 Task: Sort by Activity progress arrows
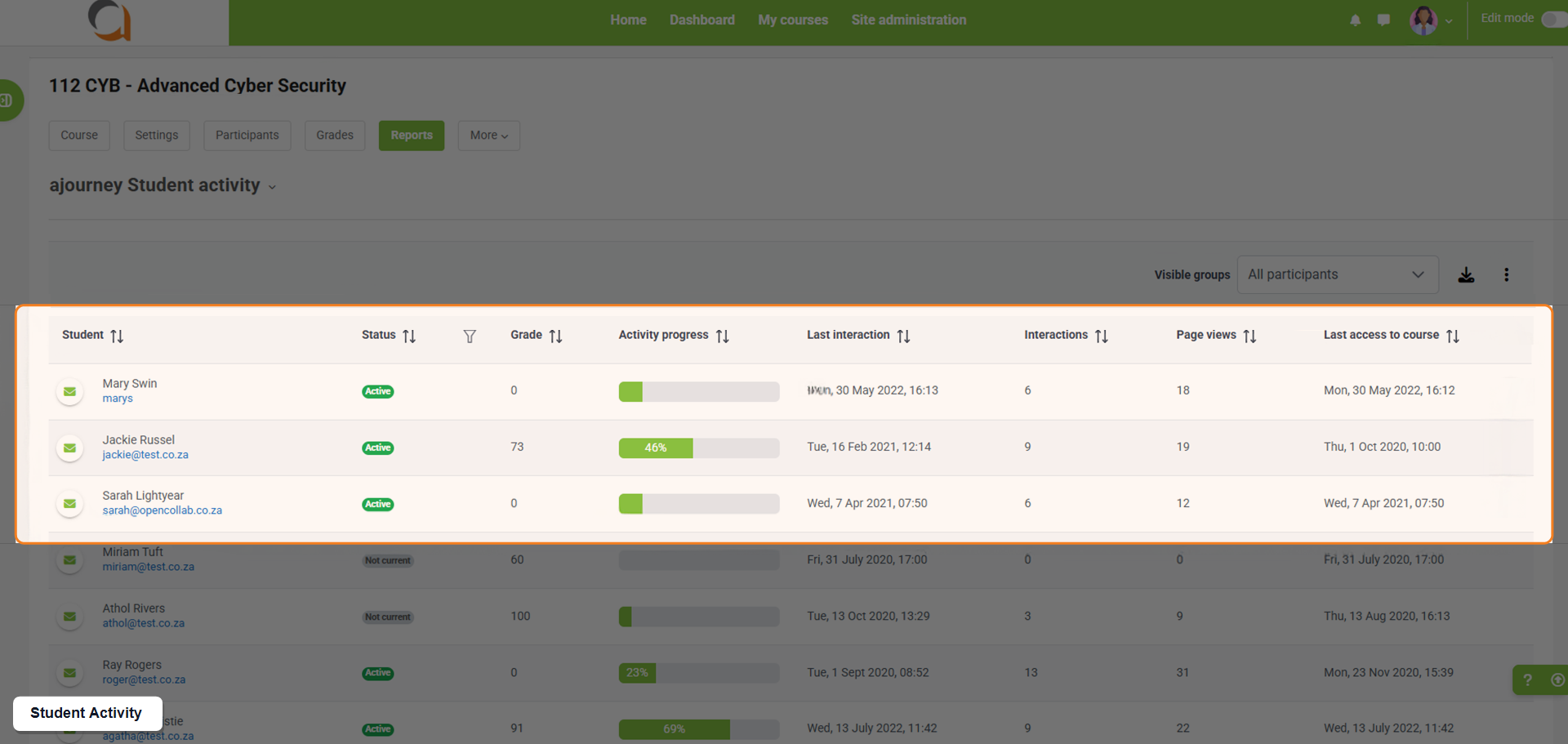[722, 336]
